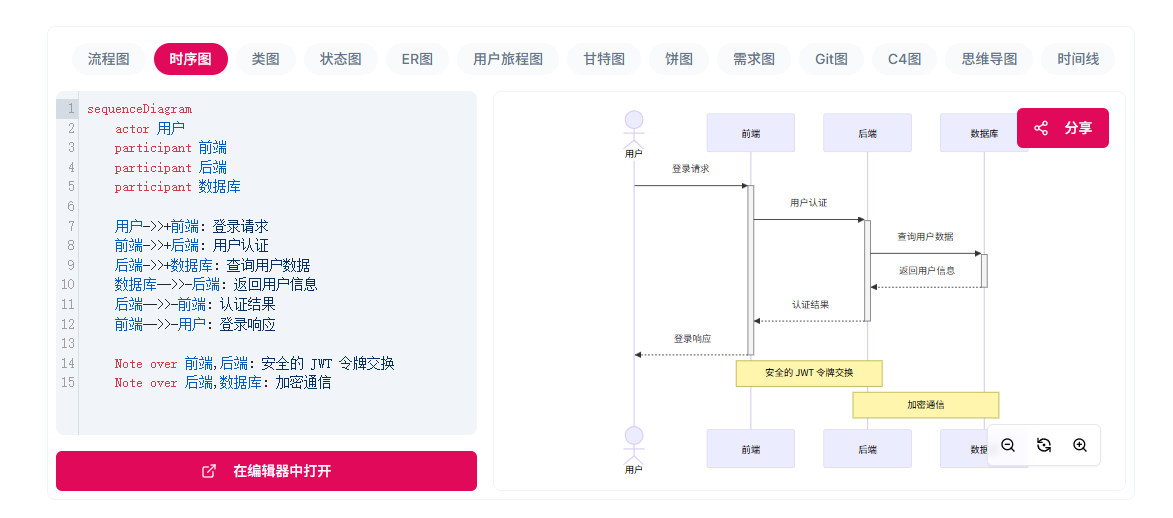Reset the diagram view with the refresh icon

[x=1044, y=445]
